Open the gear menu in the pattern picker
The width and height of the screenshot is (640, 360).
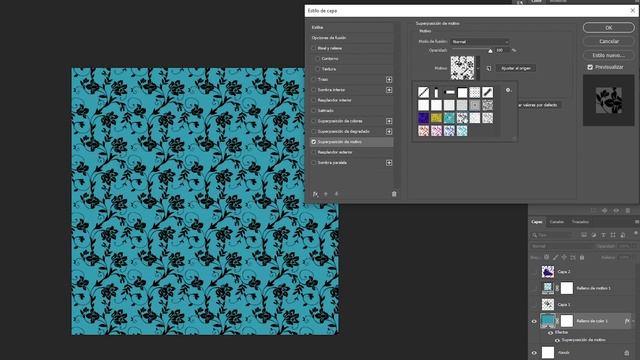point(508,90)
